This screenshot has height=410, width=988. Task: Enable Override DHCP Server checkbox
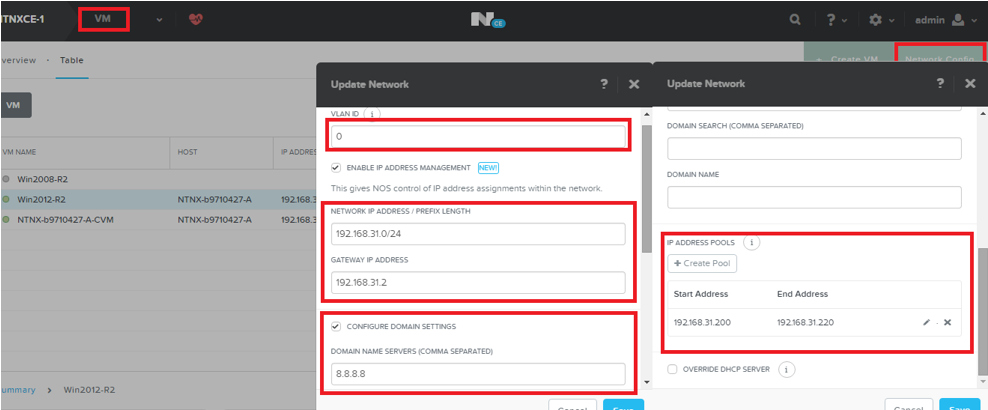pyautogui.click(x=672, y=369)
